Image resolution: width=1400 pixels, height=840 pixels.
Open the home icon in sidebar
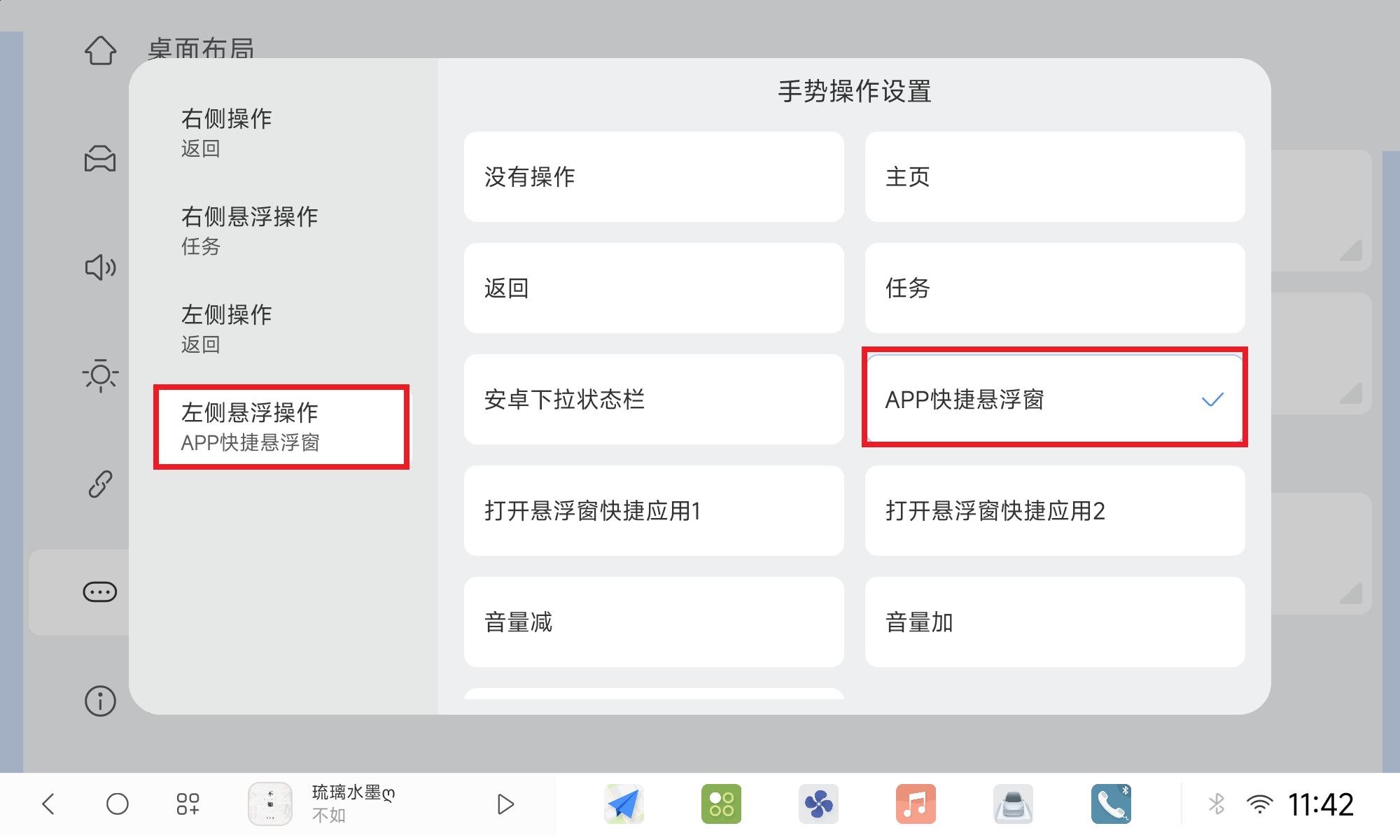100,50
